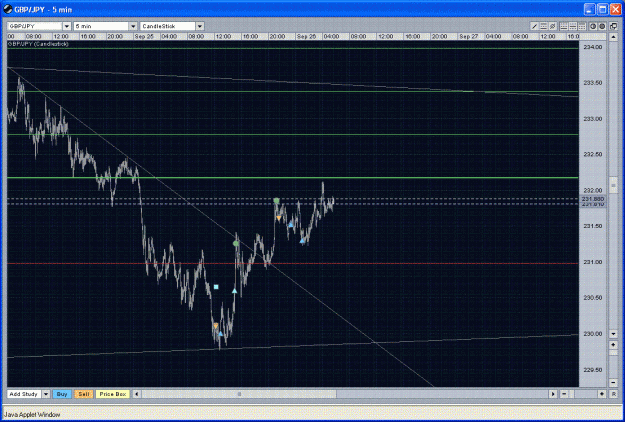Open the 5 min timeframe dropdown arrow
The height and width of the screenshot is (422, 625).
133,26
